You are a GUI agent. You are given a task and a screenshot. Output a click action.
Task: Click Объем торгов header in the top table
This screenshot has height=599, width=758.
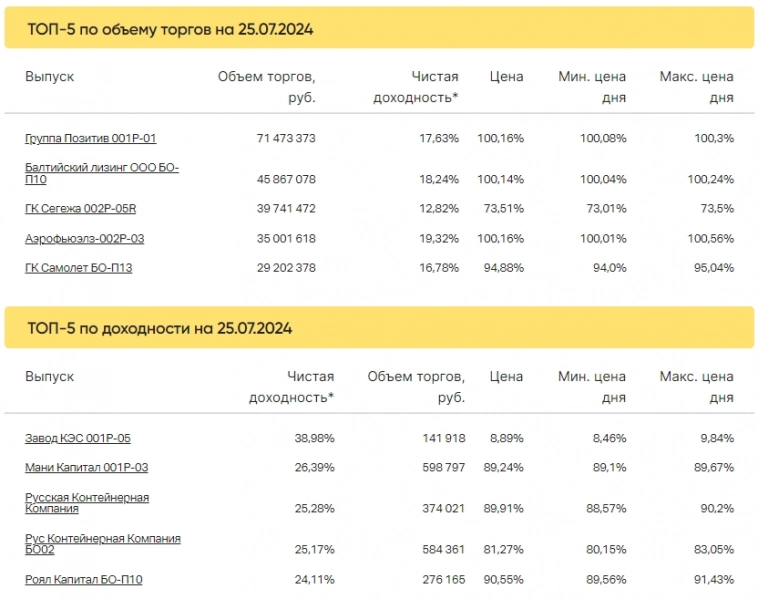coord(266,87)
